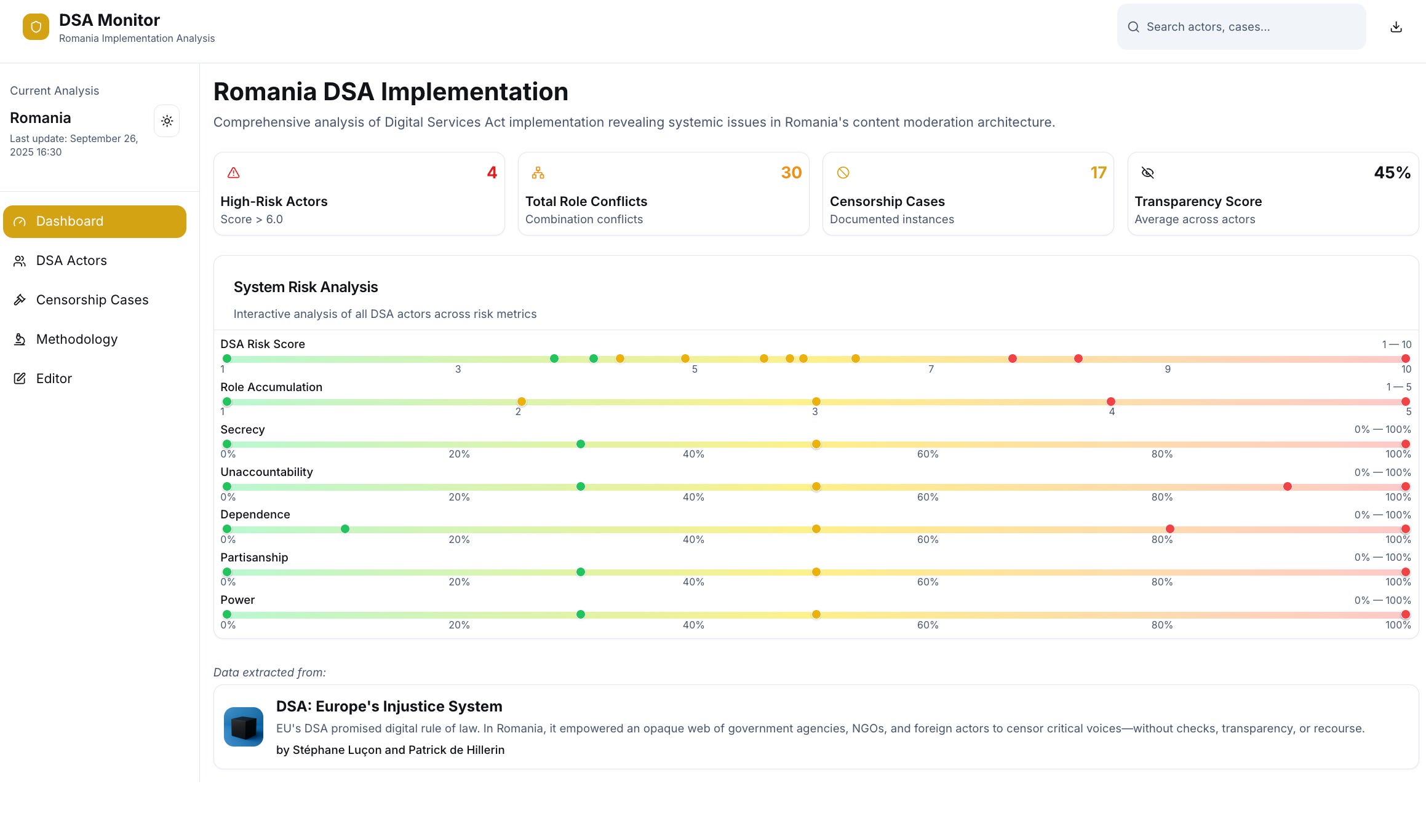Click the Total Role Conflicts network icon
This screenshot has height=840, width=1426.
(x=538, y=173)
